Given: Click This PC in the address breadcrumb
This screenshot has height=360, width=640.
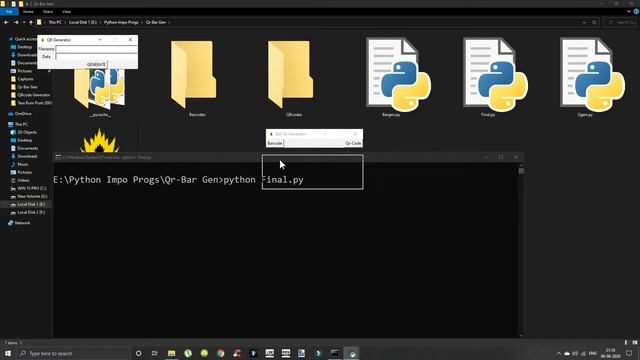Looking at the screenshot, I should coord(55,22).
